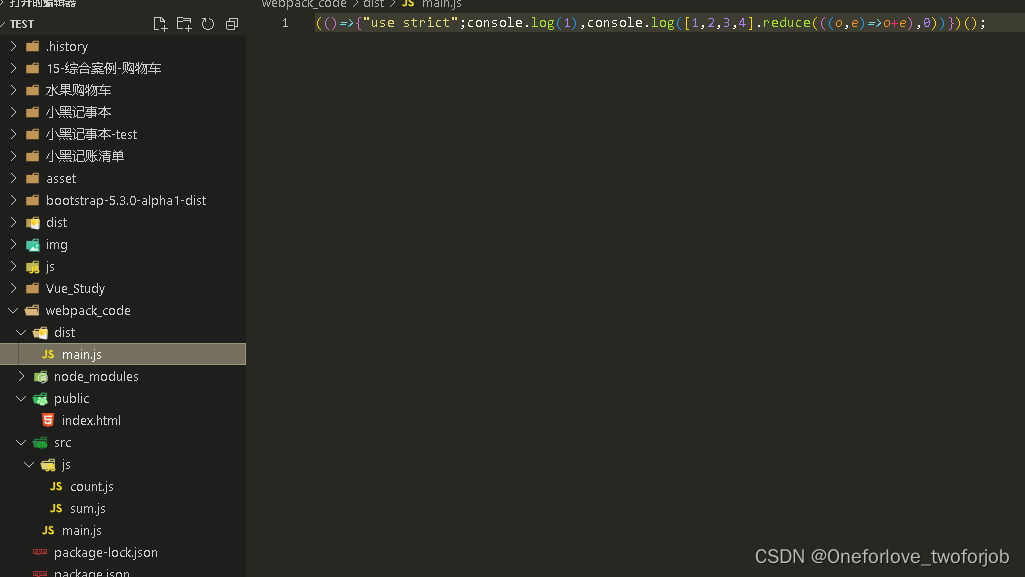Expand the node_modules folder
This screenshot has height=577, width=1025.
(21, 376)
